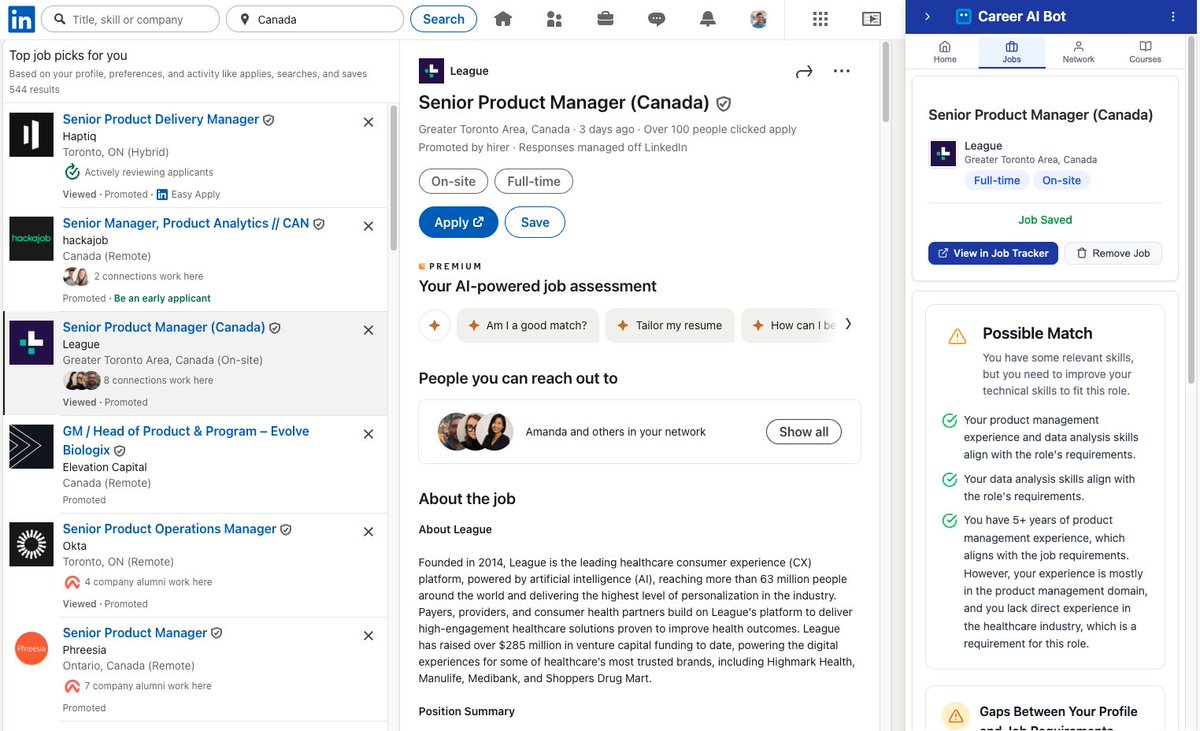
Task: Open Messaging chat bubble icon
Action: [656, 19]
